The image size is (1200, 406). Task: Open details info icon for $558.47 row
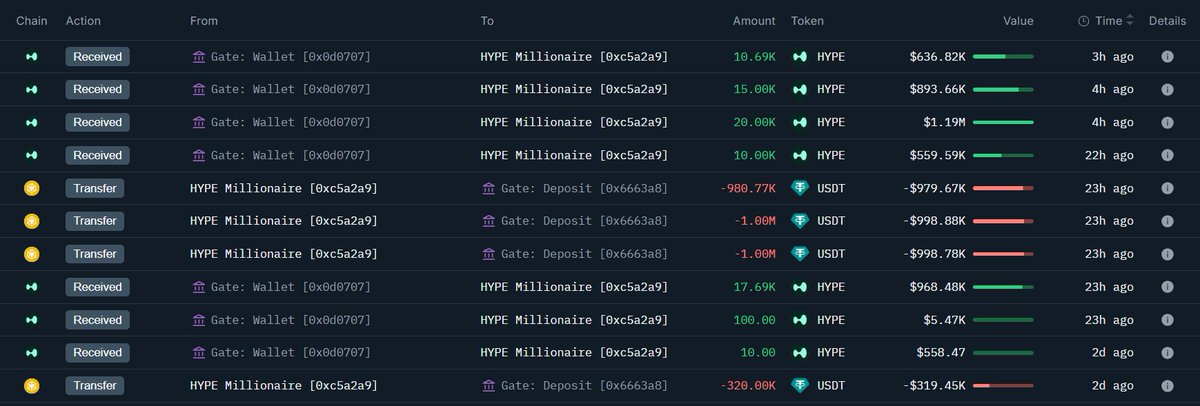[x=1167, y=353]
